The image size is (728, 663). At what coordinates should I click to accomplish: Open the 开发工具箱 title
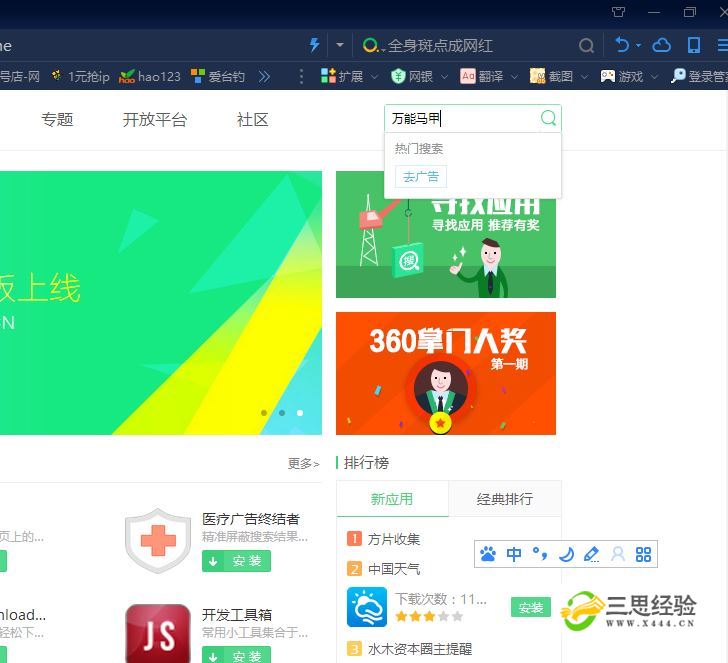pyautogui.click(x=237, y=615)
